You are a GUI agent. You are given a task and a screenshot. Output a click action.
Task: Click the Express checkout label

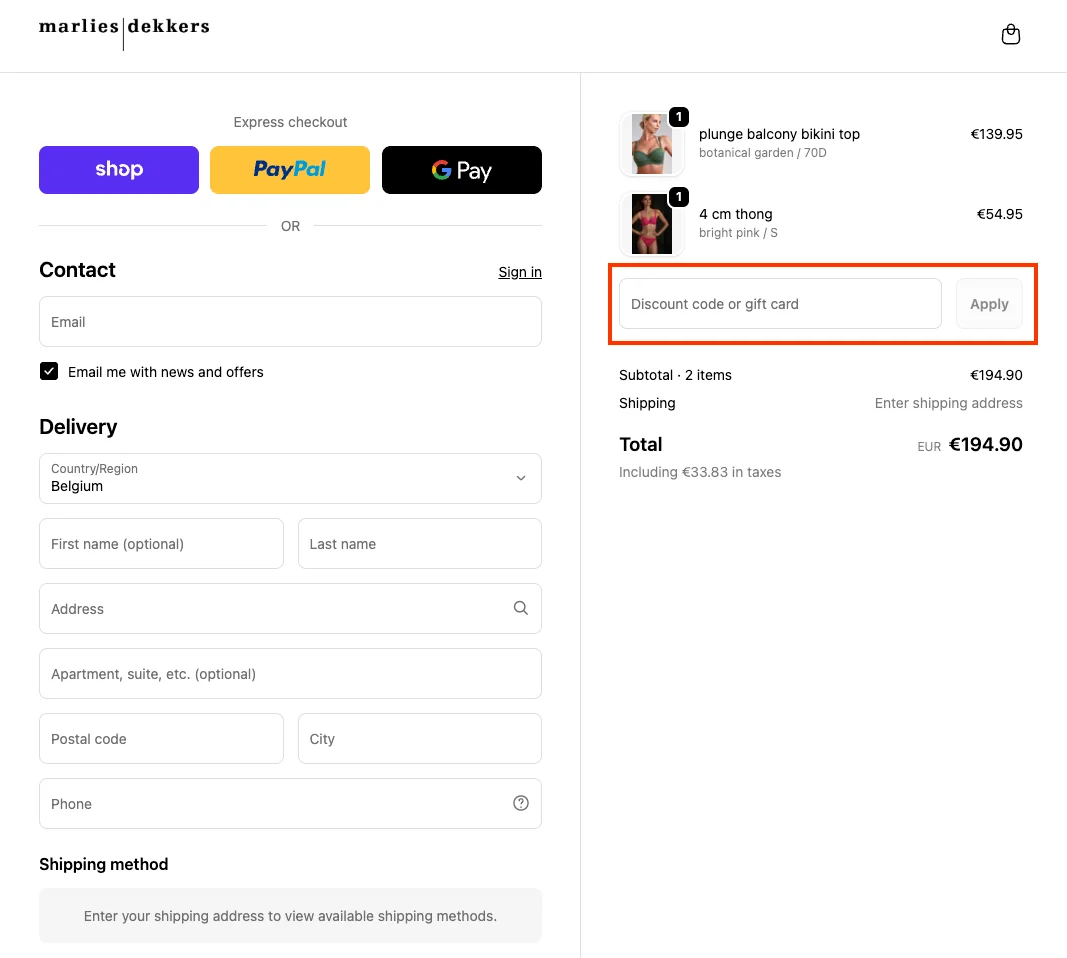[x=291, y=122]
